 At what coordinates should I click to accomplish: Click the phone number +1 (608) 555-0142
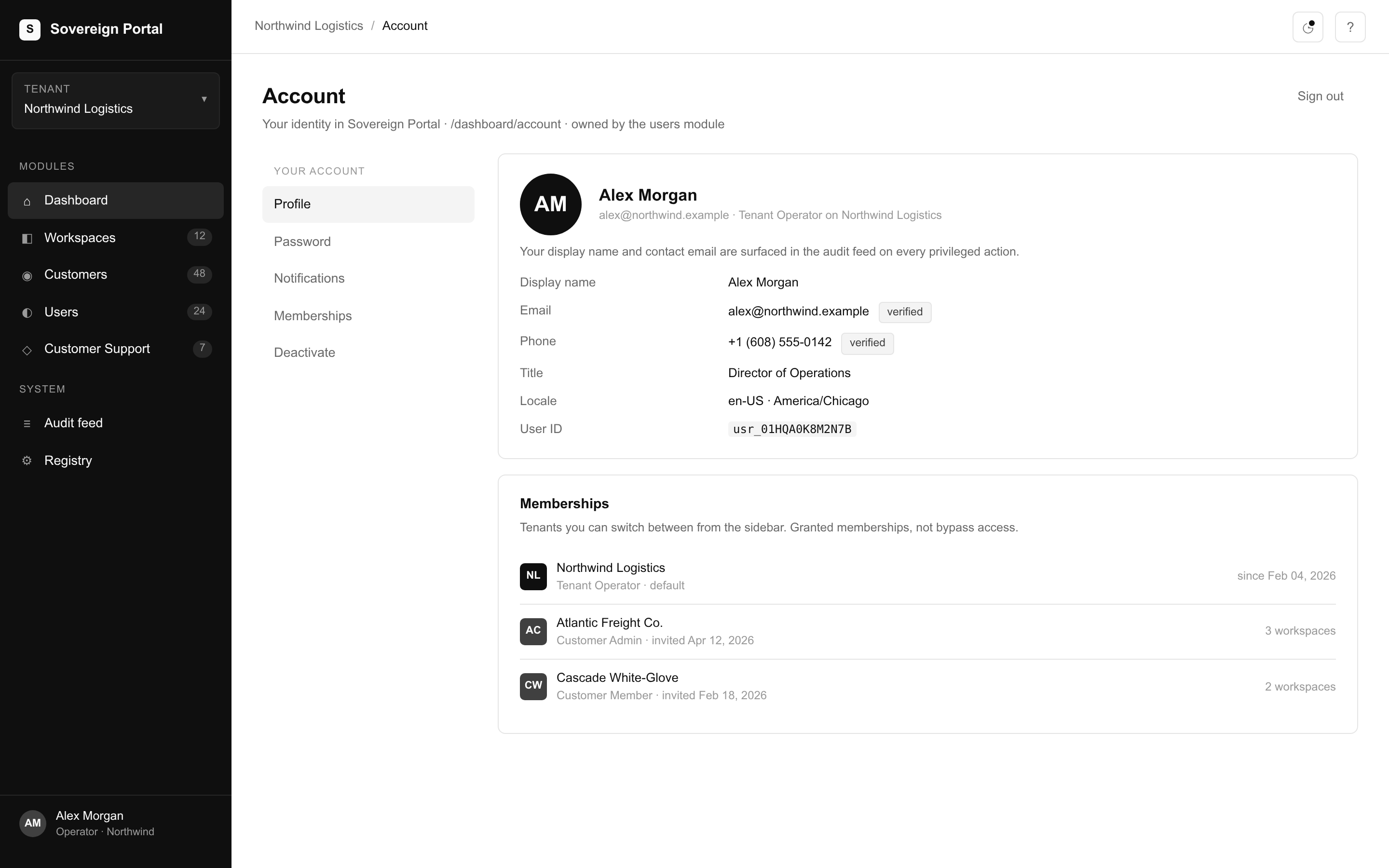[779, 342]
